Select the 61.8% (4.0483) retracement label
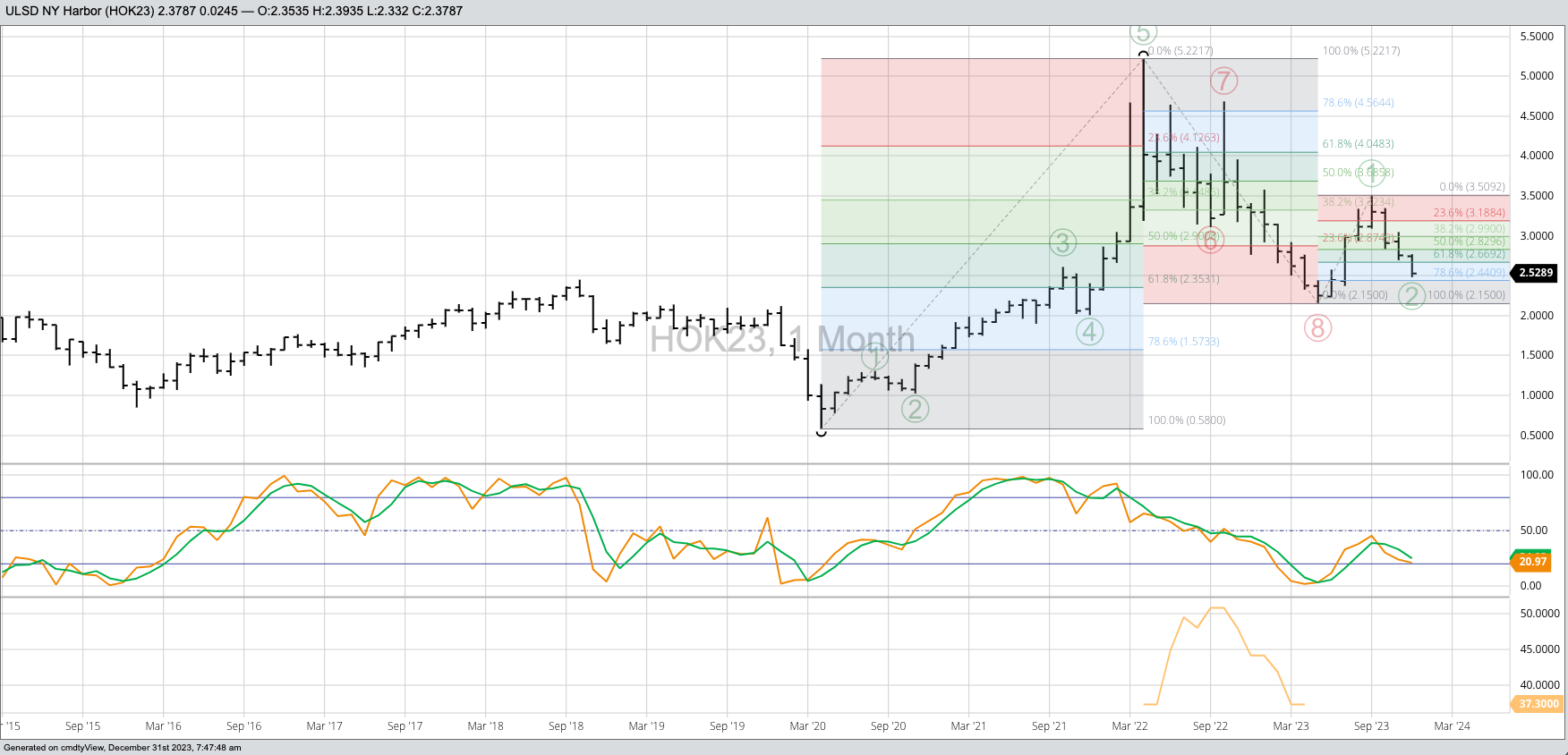1568x755 pixels. tap(1358, 144)
